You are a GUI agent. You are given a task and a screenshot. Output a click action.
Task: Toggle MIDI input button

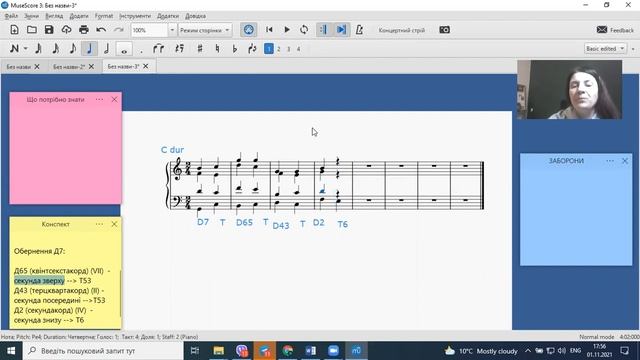pyautogui.click(x=249, y=30)
